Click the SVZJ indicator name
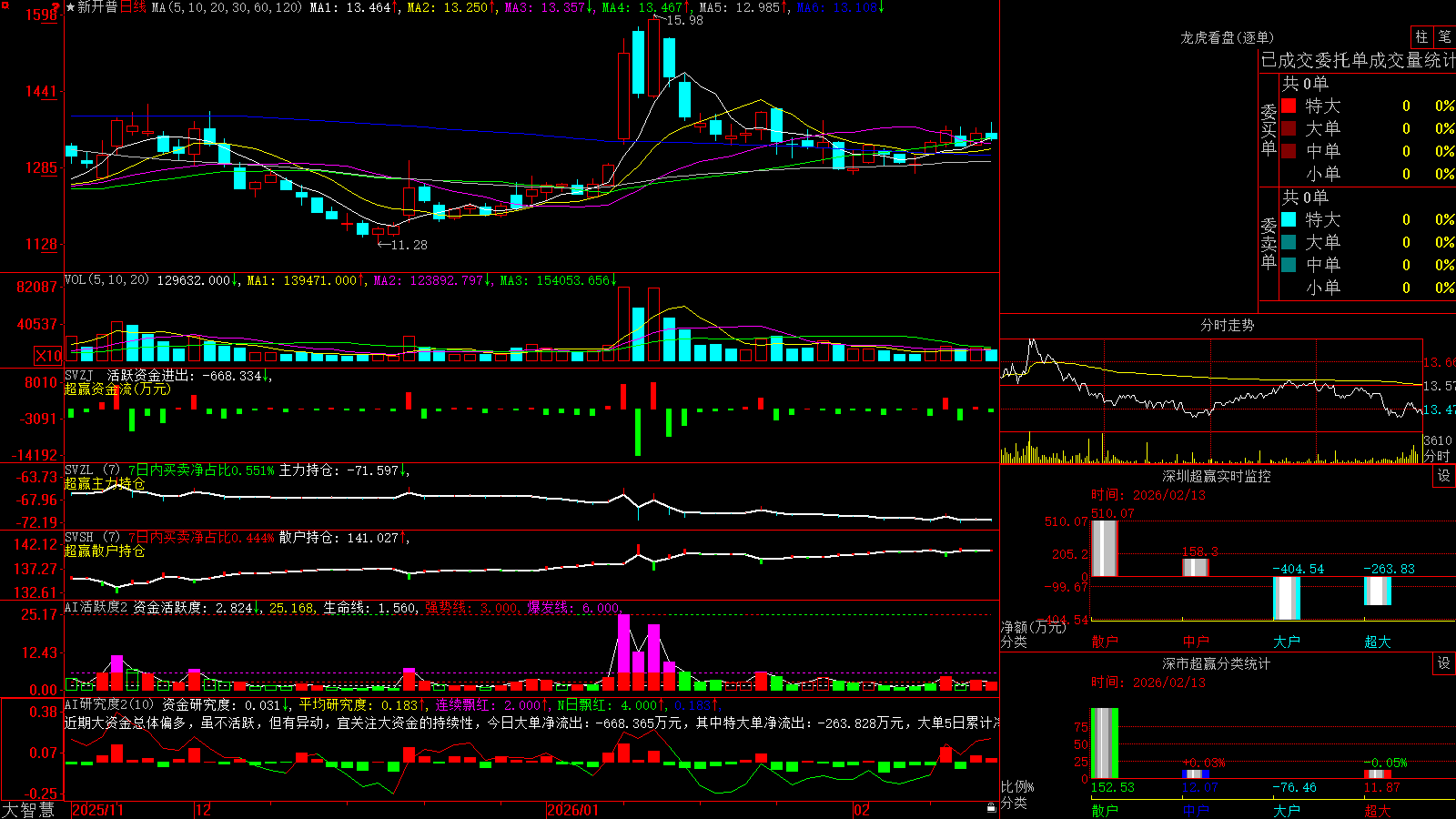The width and height of the screenshot is (1456, 819). [x=78, y=375]
